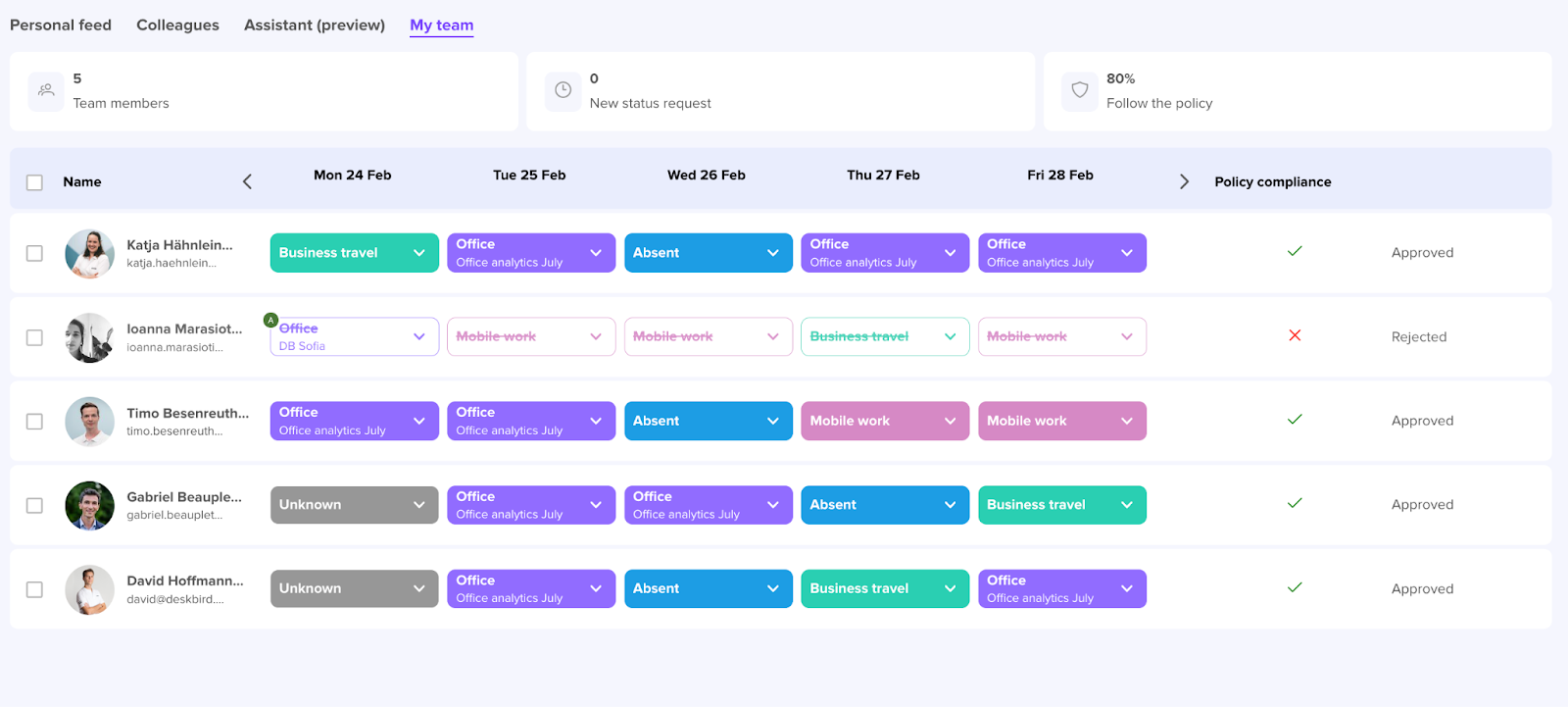Click Gabriel Beauplet's profile photo
This screenshot has width=1568, height=707.
[x=89, y=505]
